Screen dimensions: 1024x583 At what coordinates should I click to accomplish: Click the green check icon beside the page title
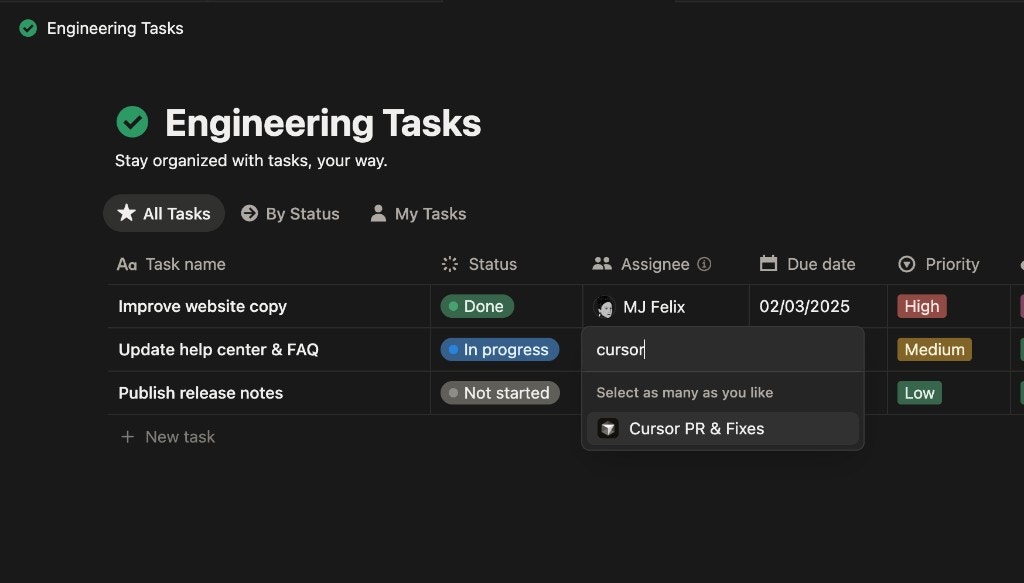pyautogui.click(x=131, y=121)
